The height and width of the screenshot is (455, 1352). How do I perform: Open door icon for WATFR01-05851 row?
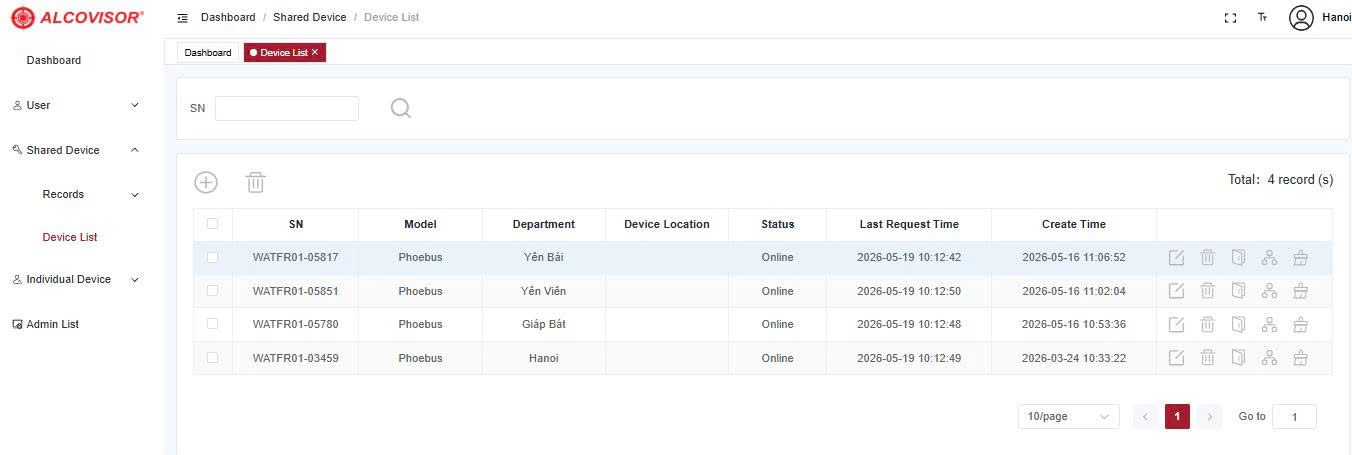[x=1238, y=291]
